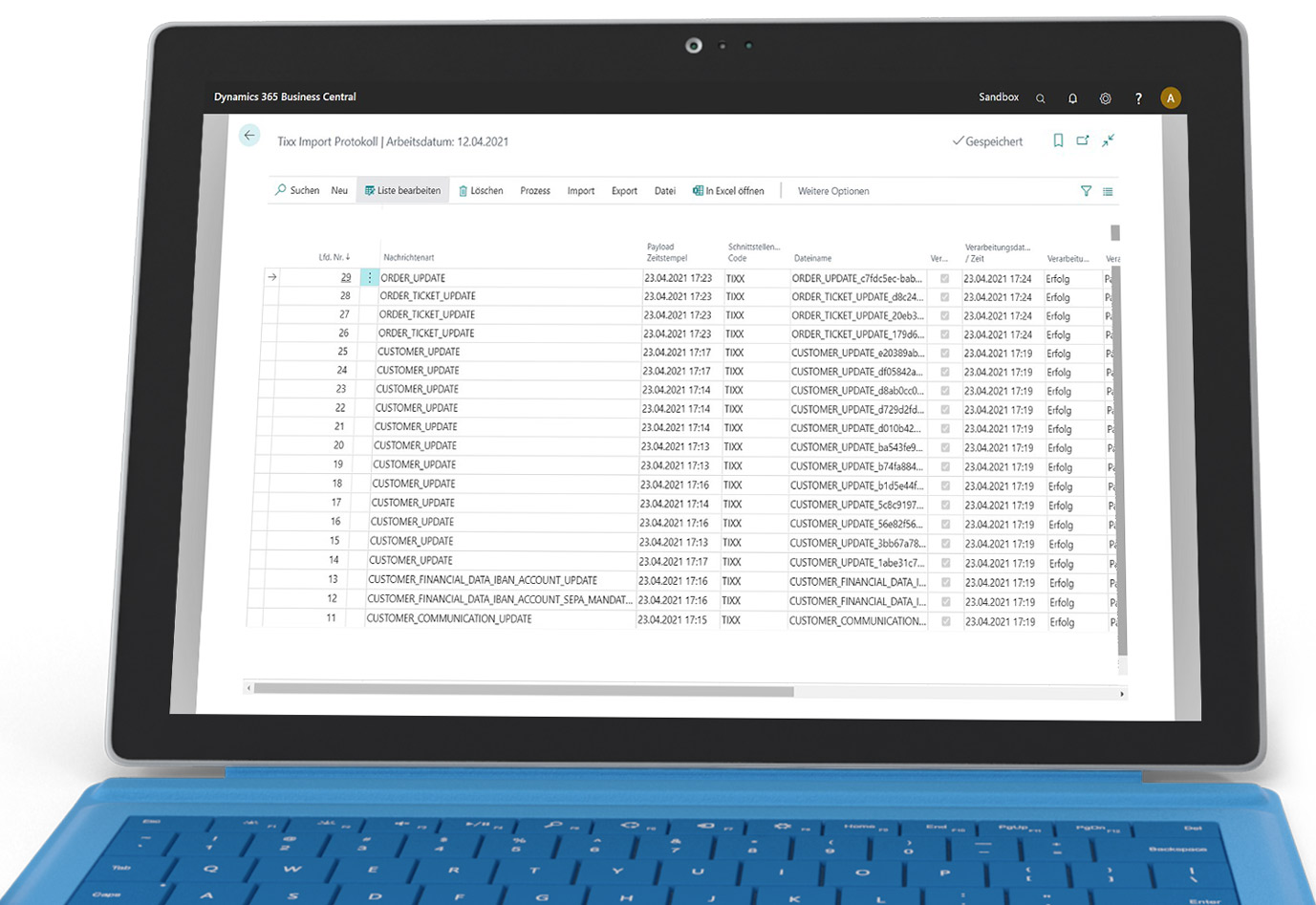The width and height of the screenshot is (1316, 905).
Task: Click the user account avatar A
Action: click(x=1170, y=98)
